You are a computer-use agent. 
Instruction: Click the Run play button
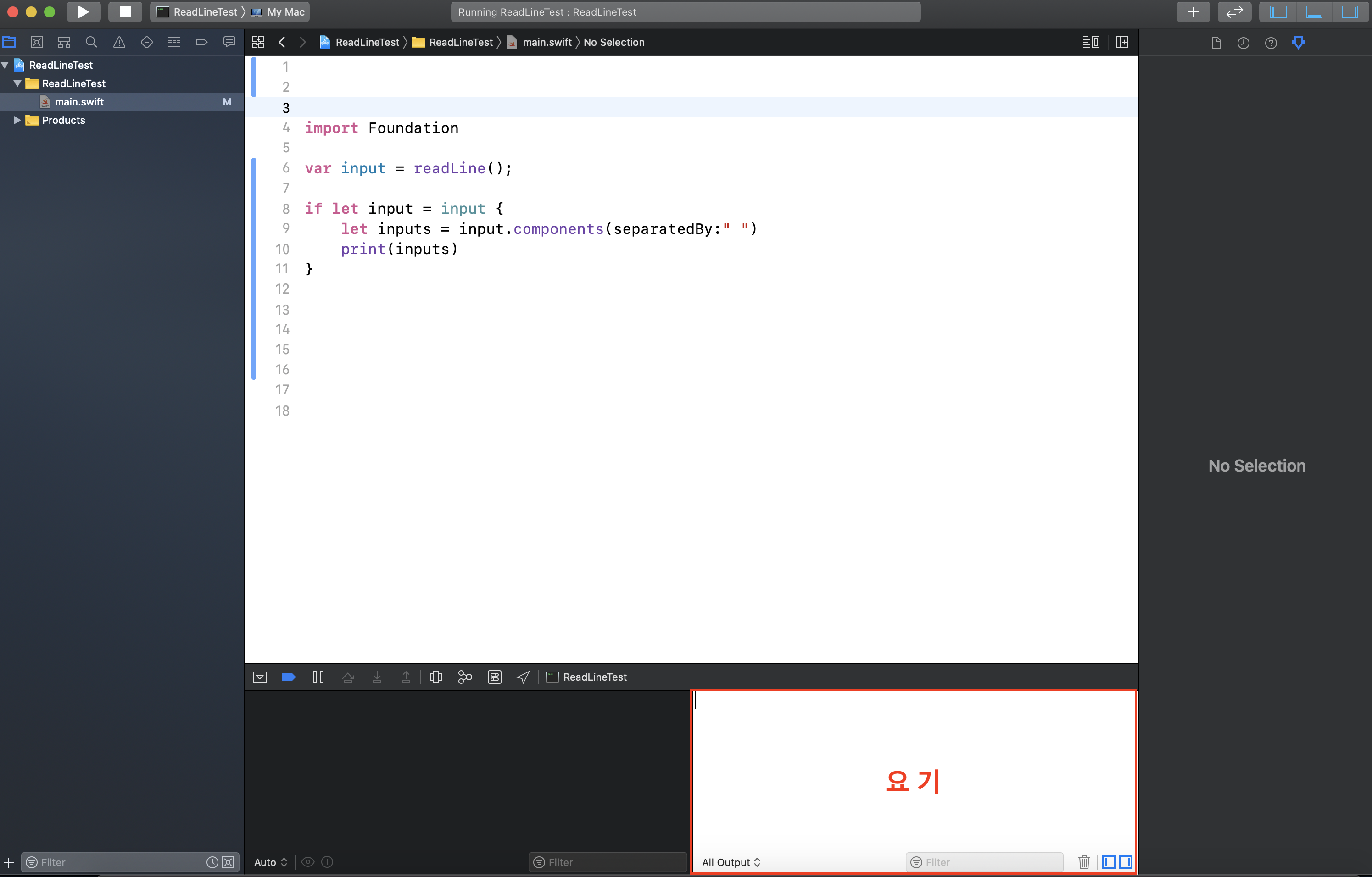coord(83,12)
